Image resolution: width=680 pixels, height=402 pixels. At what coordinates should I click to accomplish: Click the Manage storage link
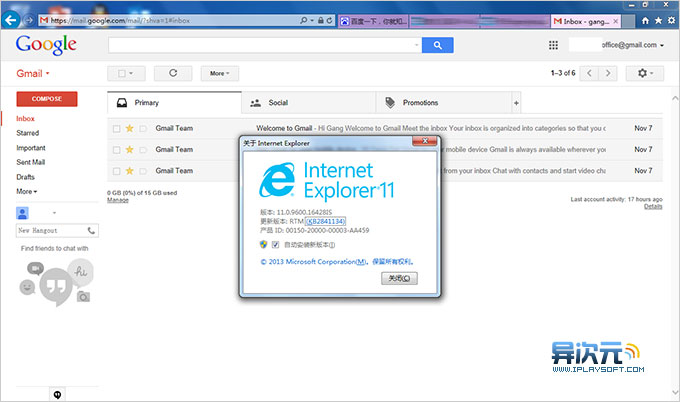point(118,200)
